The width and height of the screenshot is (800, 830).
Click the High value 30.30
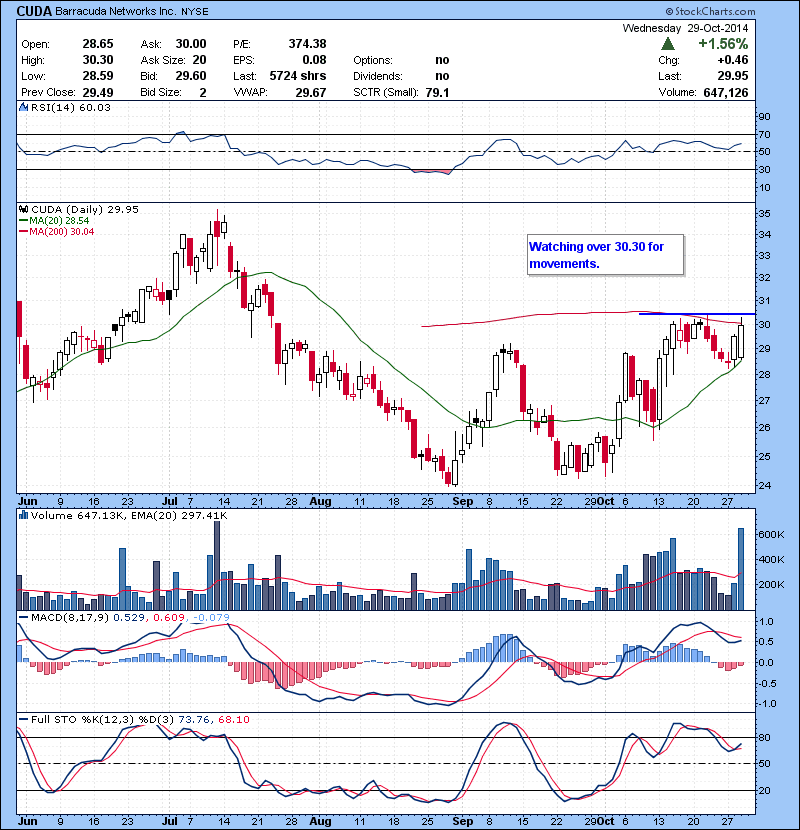click(97, 60)
